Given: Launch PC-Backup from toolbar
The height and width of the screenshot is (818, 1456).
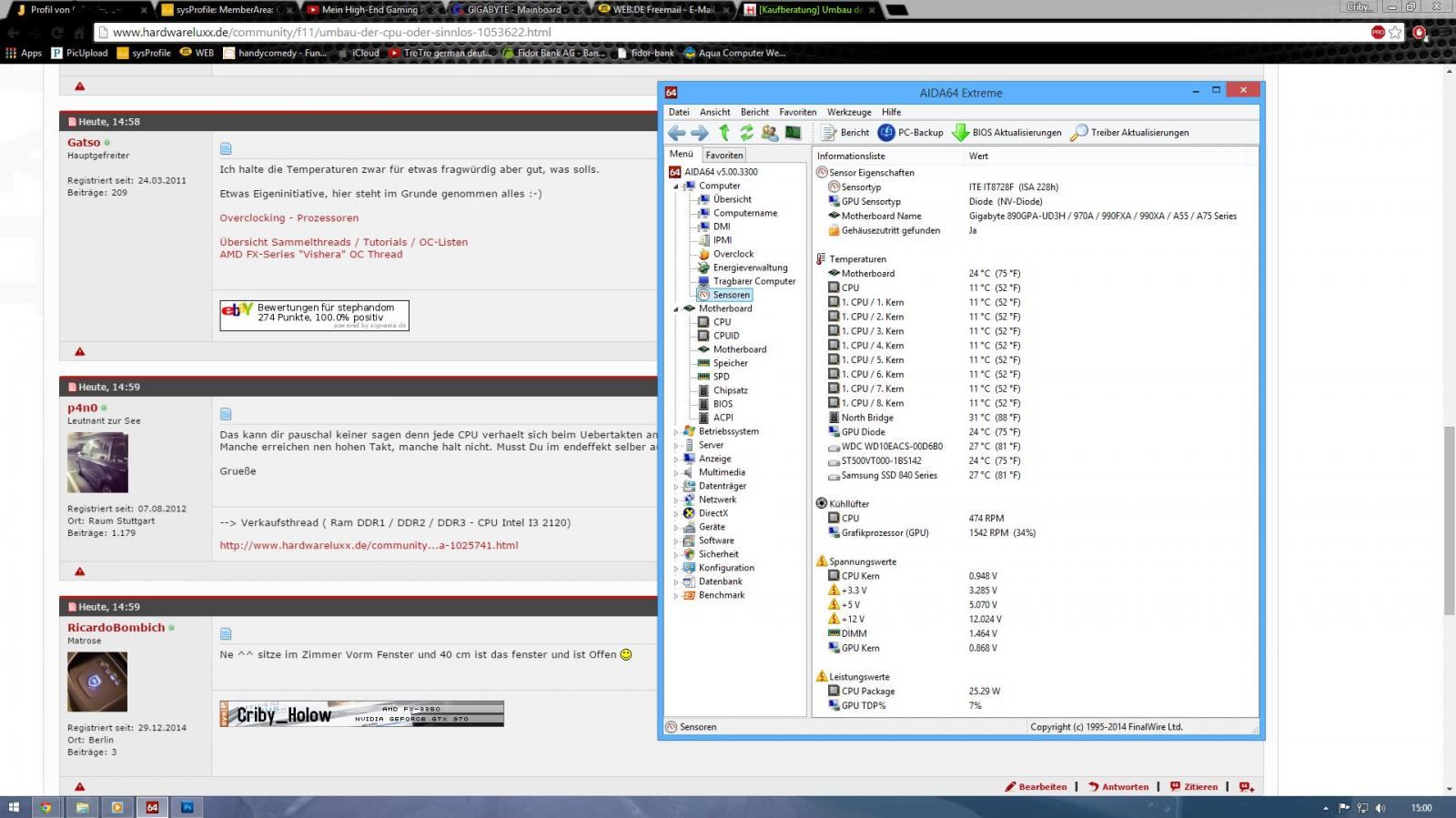Looking at the screenshot, I should 911,133.
